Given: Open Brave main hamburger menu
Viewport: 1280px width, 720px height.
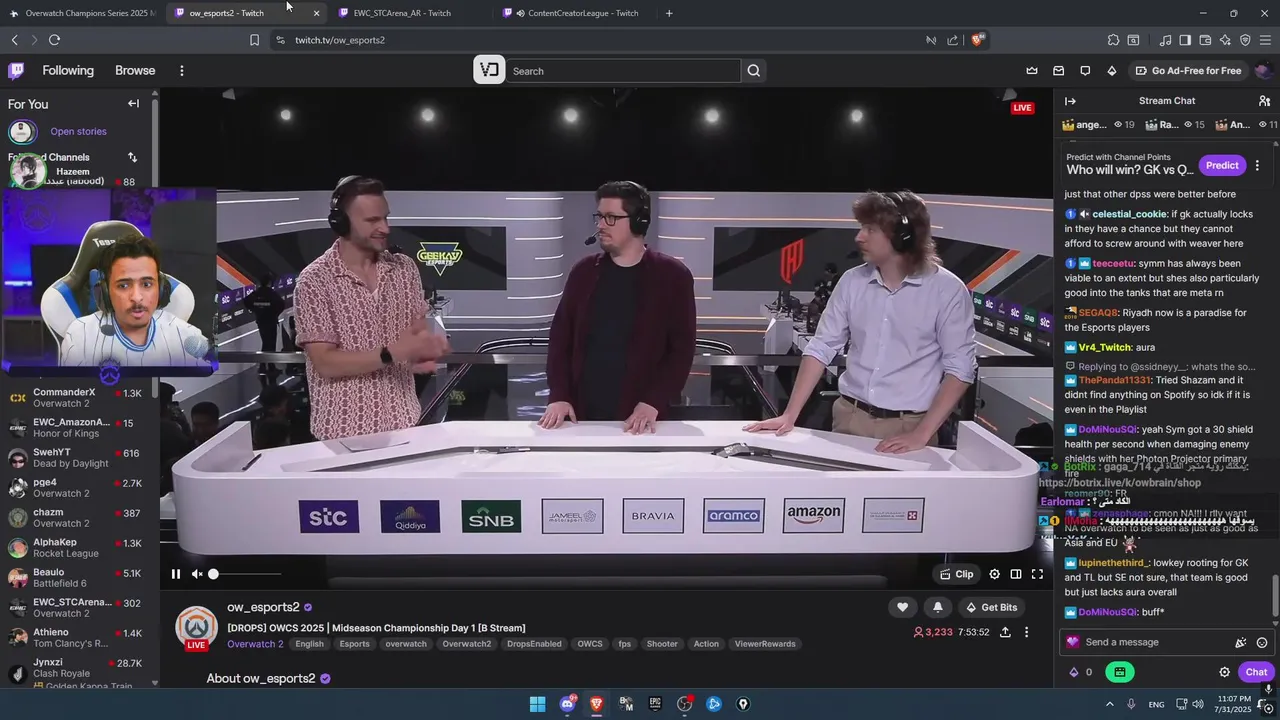Looking at the screenshot, I should [1265, 40].
